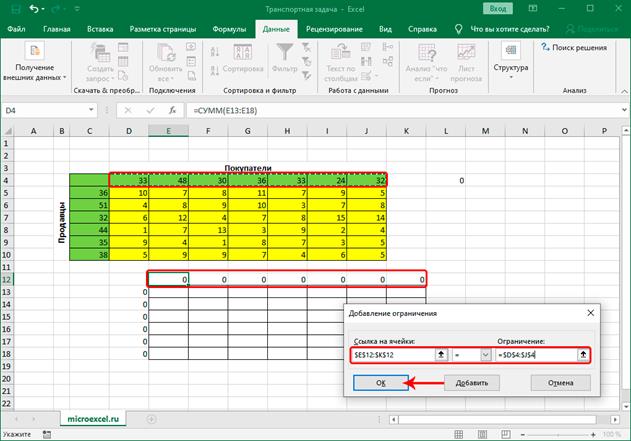The image size is (631, 441).
Task: Click the zoom in plus button
Action: [593, 435]
